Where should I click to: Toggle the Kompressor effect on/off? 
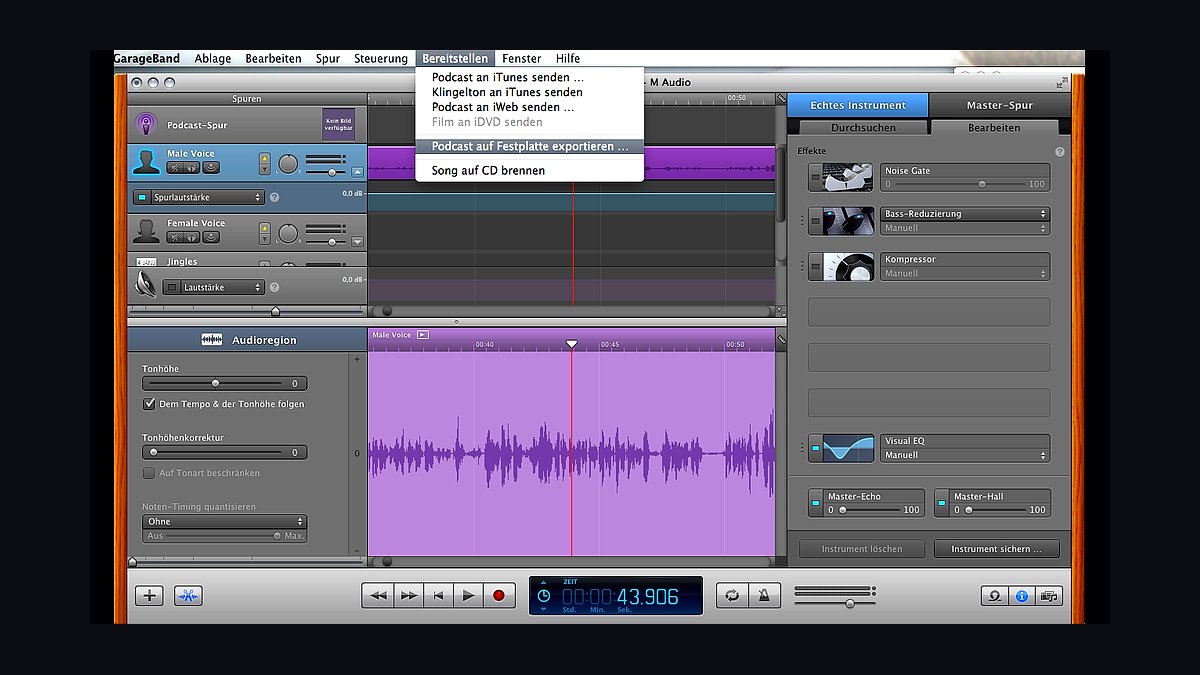tap(815, 266)
